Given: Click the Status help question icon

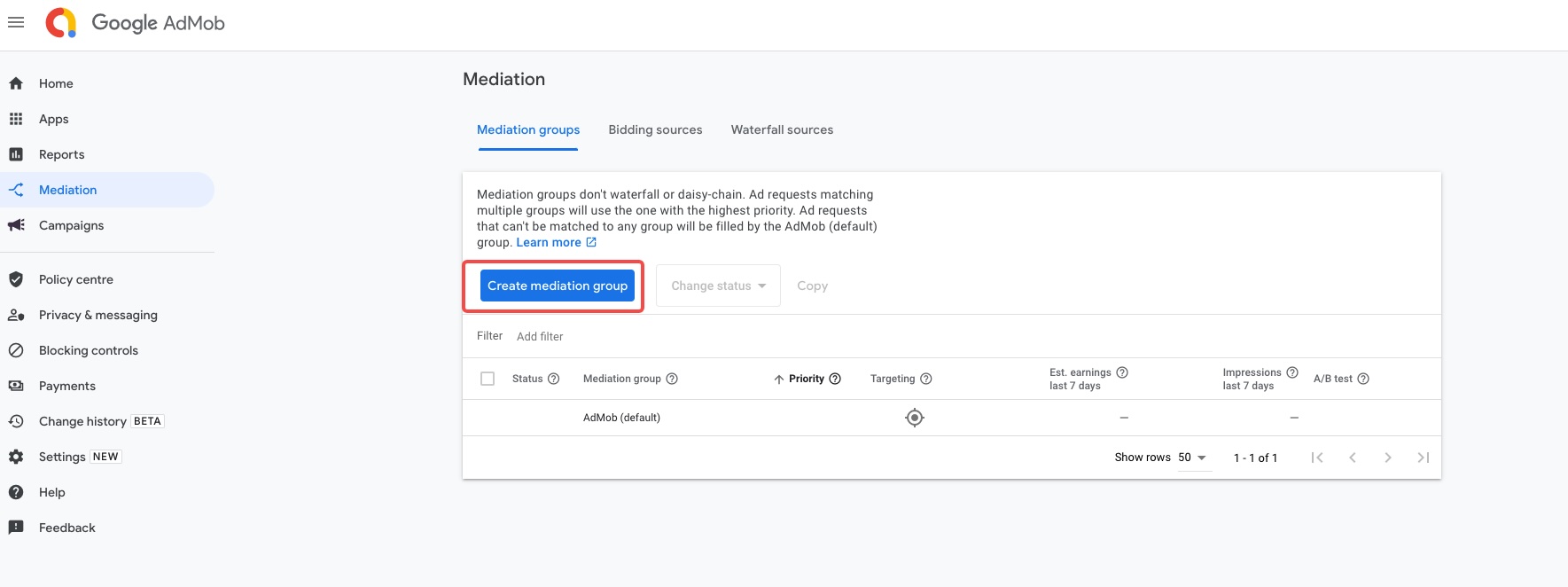Looking at the screenshot, I should 554,379.
